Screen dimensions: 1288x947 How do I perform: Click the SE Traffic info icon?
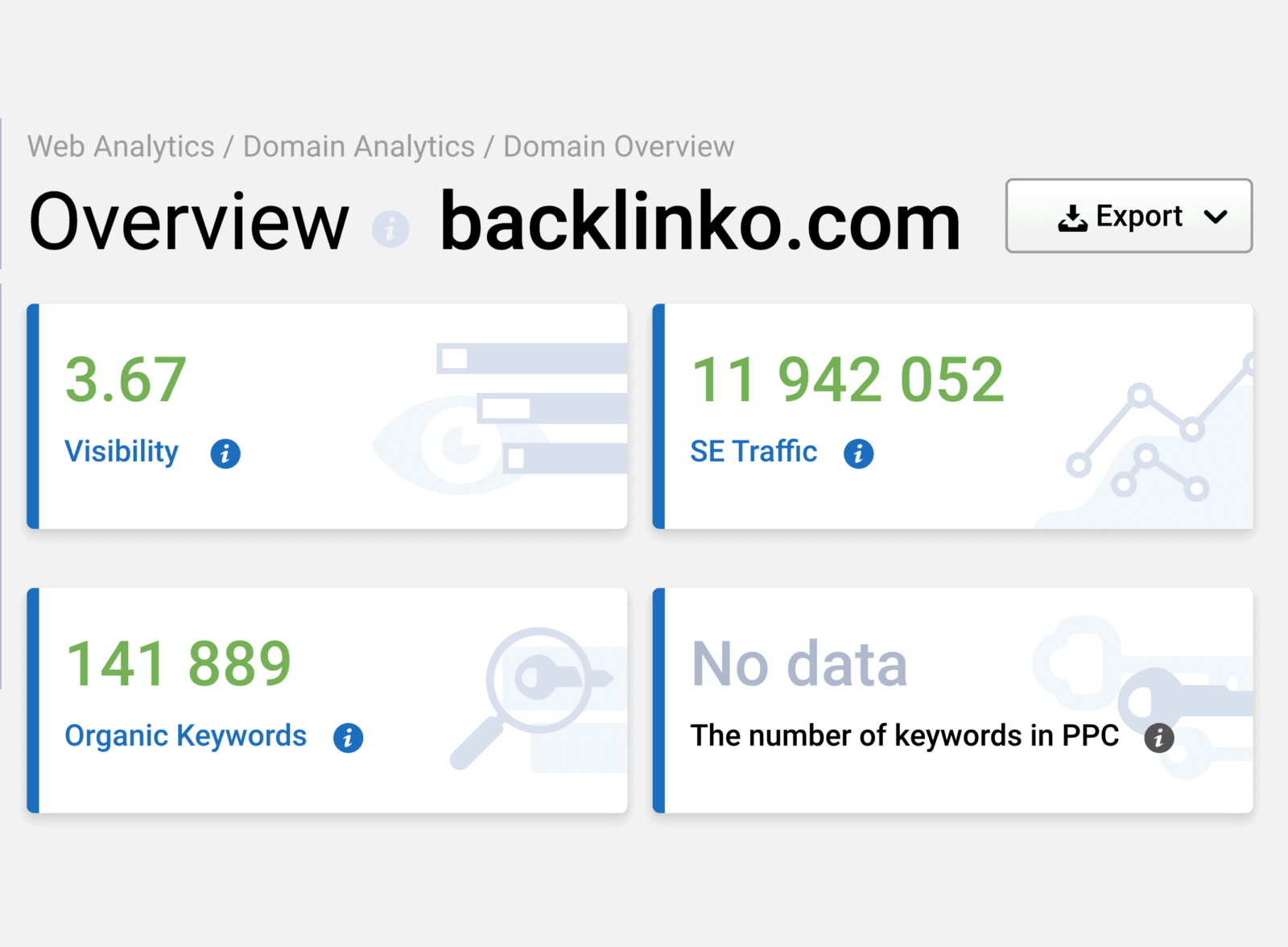858,453
